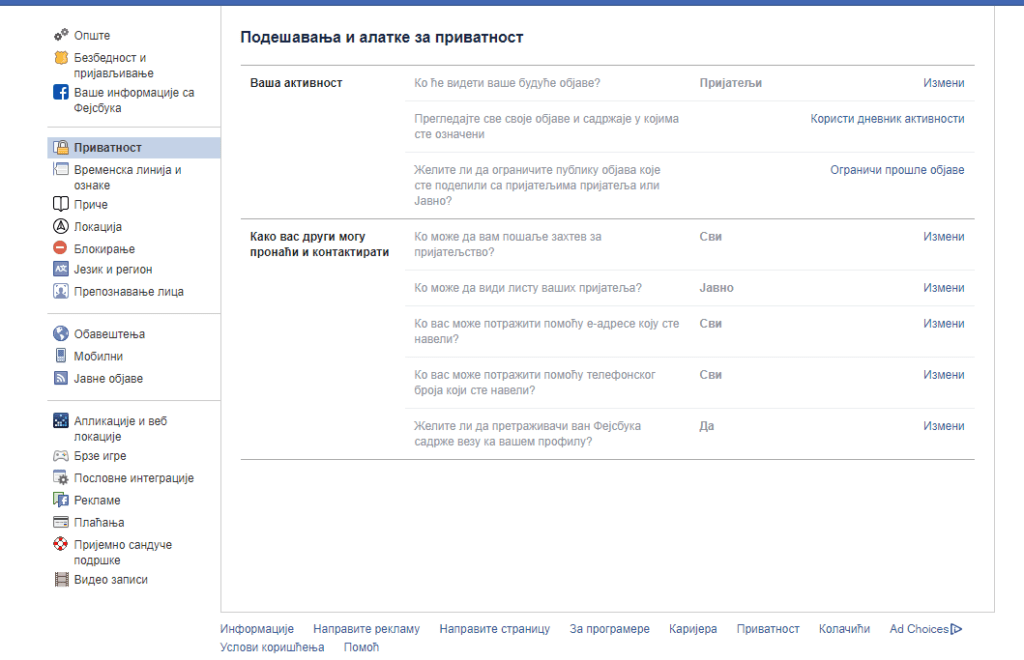The width and height of the screenshot is (1024, 660).
Task: Click Ограничи прошле објаве
Action: tap(898, 170)
